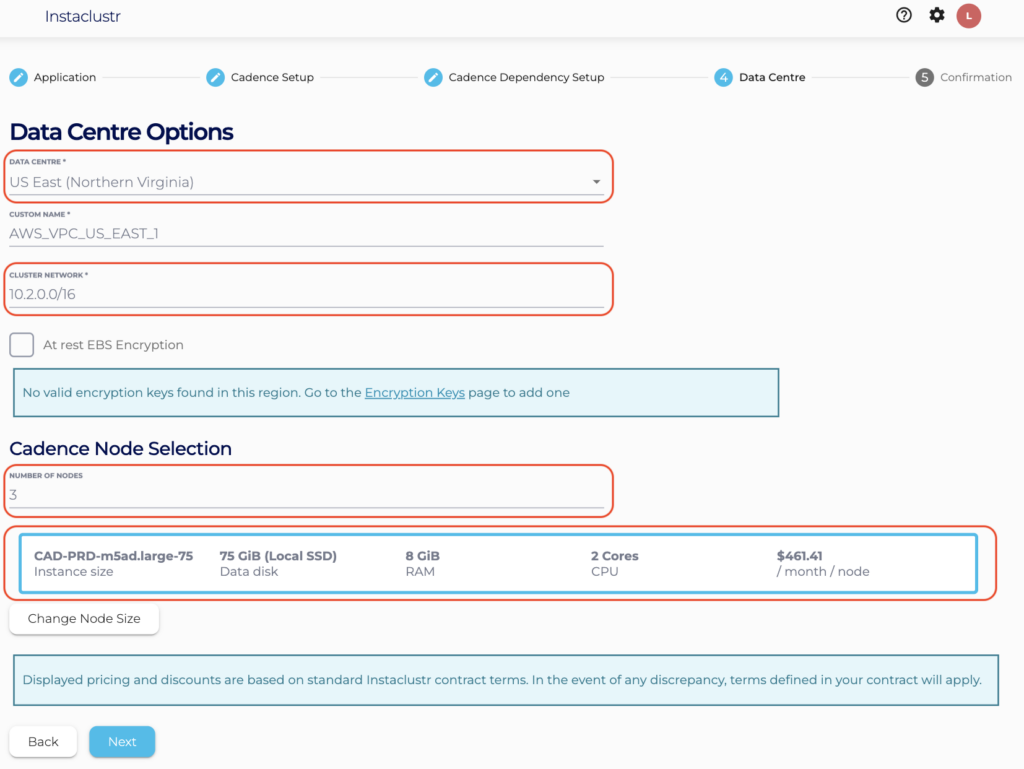
Task: Click the Instaclustr logo text
Action: pyautogui.click(x=82, y=16)
